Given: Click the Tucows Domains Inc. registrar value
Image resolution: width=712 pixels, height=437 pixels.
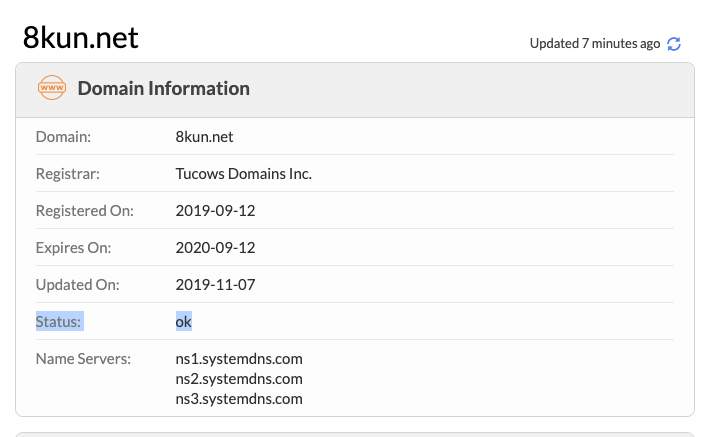Looking at the screenshot, I should click(x=244, y=174).
